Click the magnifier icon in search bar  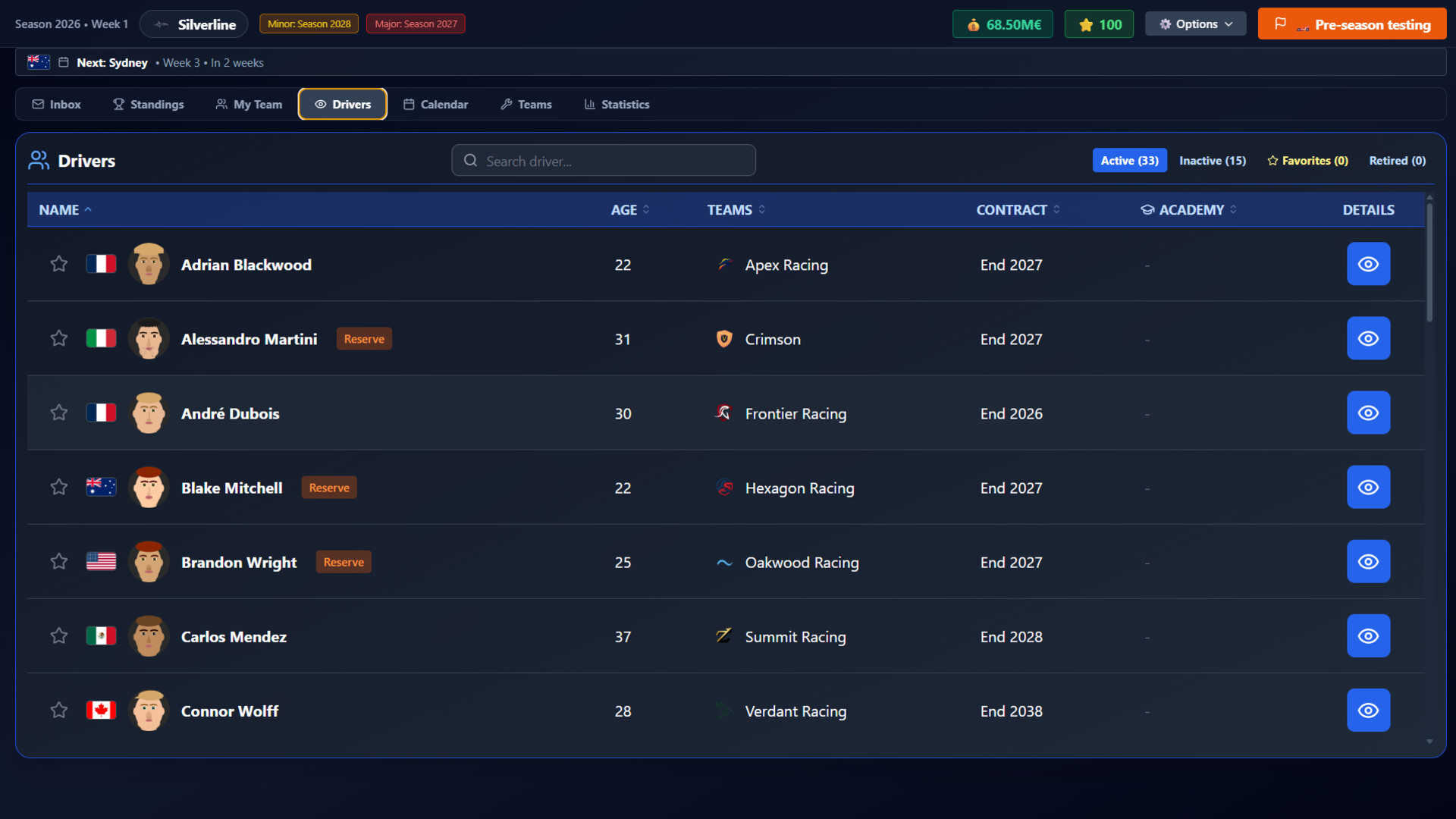[x=470, y=160]
